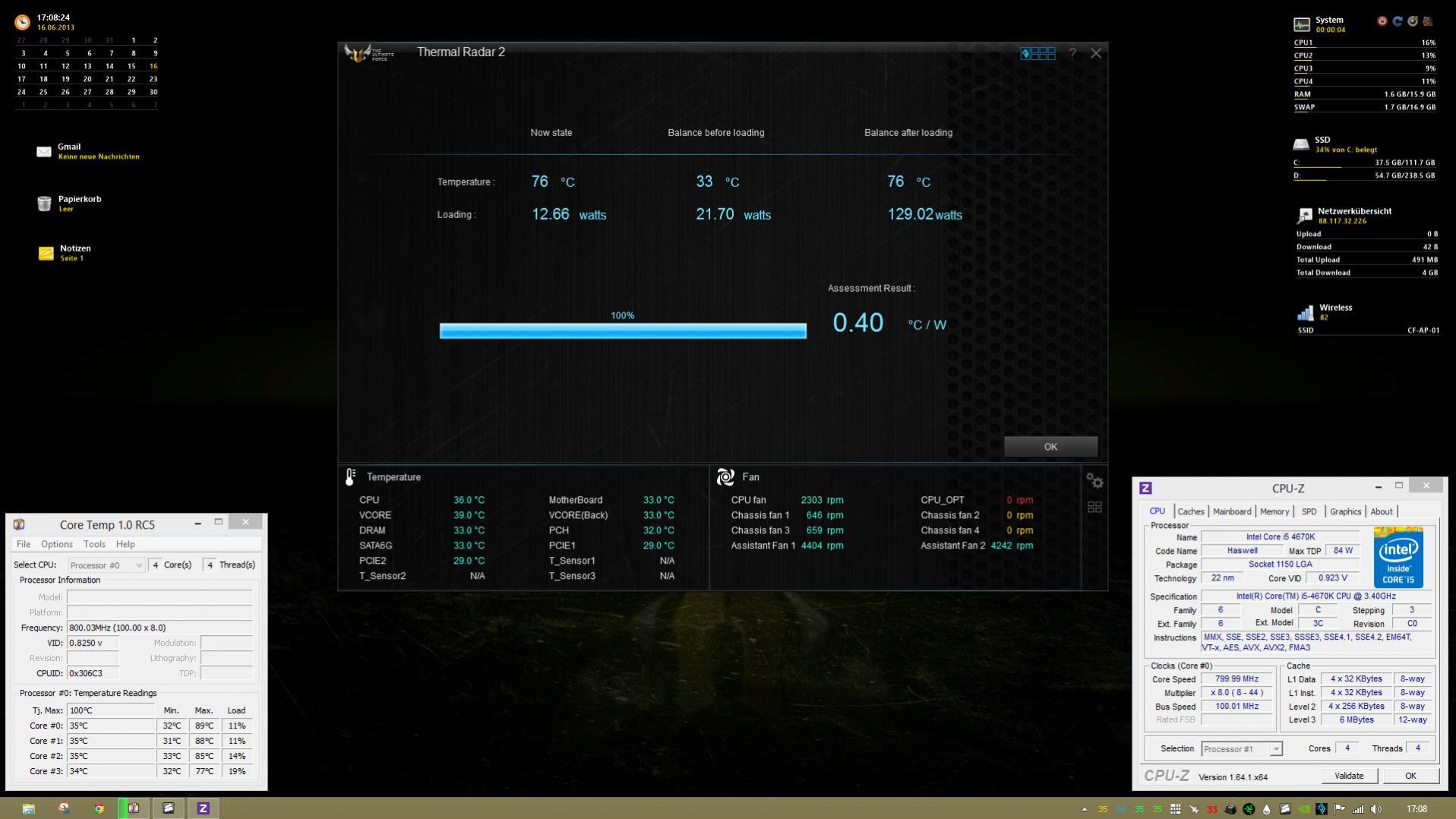Switch to the Caches tab in CPU-Z
Image resolution: width=1456 pixels, height=819 pixels.
click(1190, 511)
